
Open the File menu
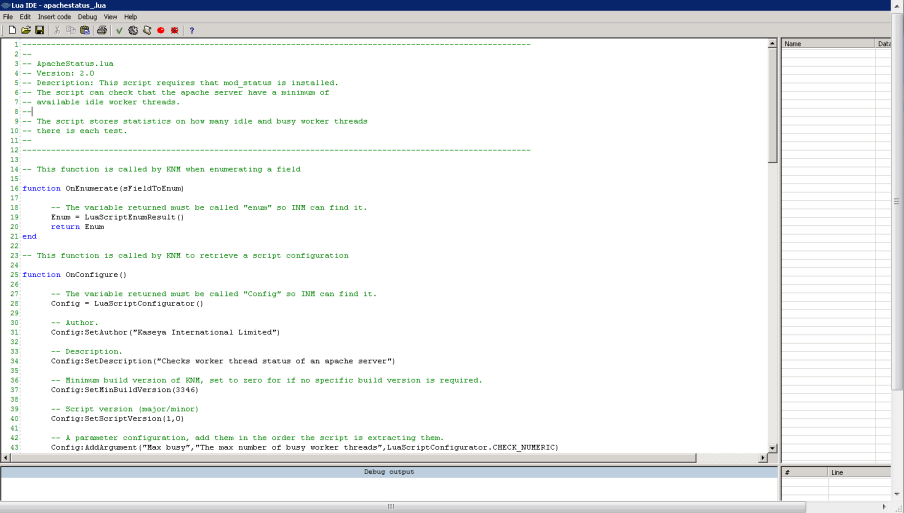pos(9,17)
